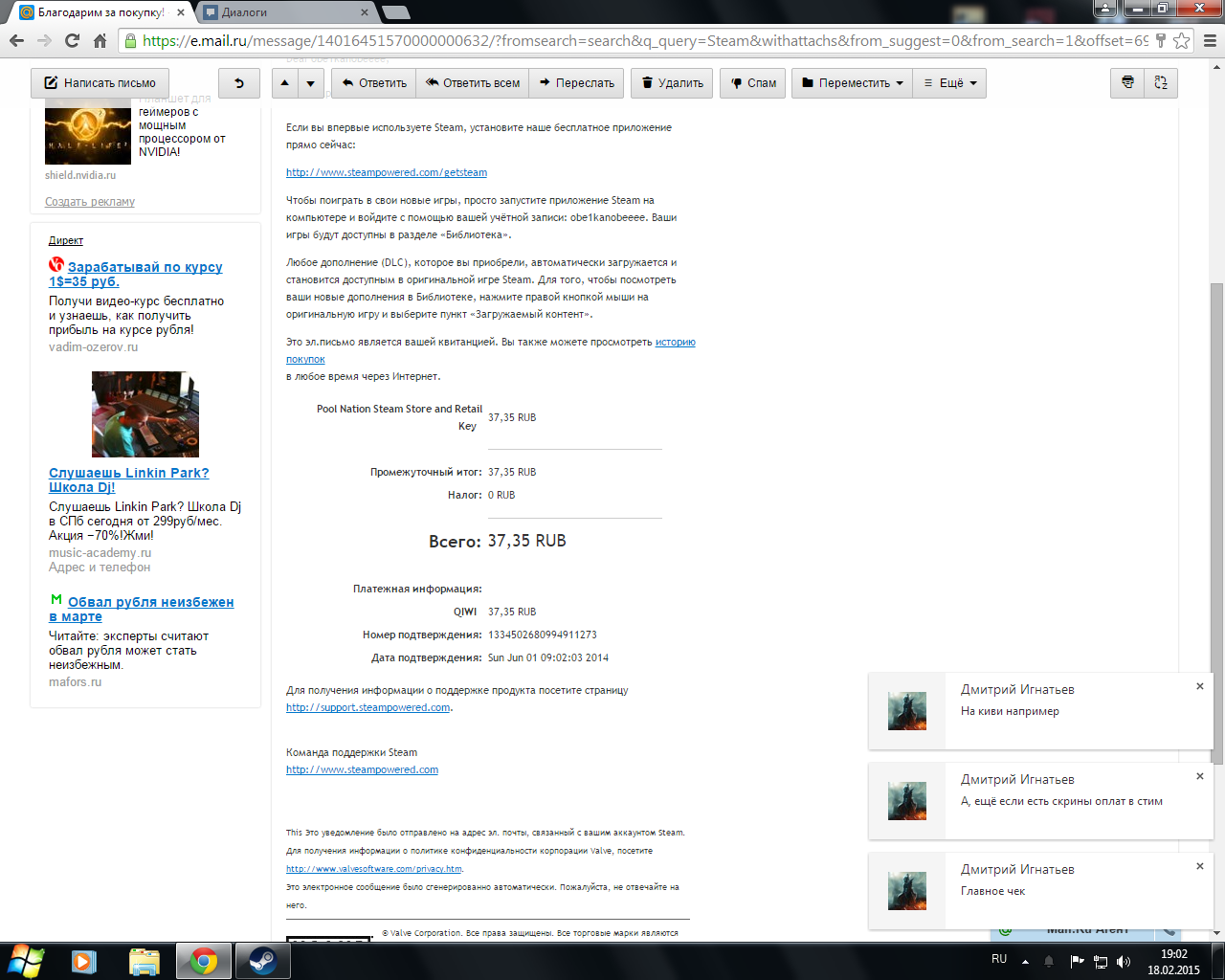The width and height of the screenshot is (1225, 980).
Task: Delete the email with Удалить
Action: pyautogui.click(x=673, y=83)
